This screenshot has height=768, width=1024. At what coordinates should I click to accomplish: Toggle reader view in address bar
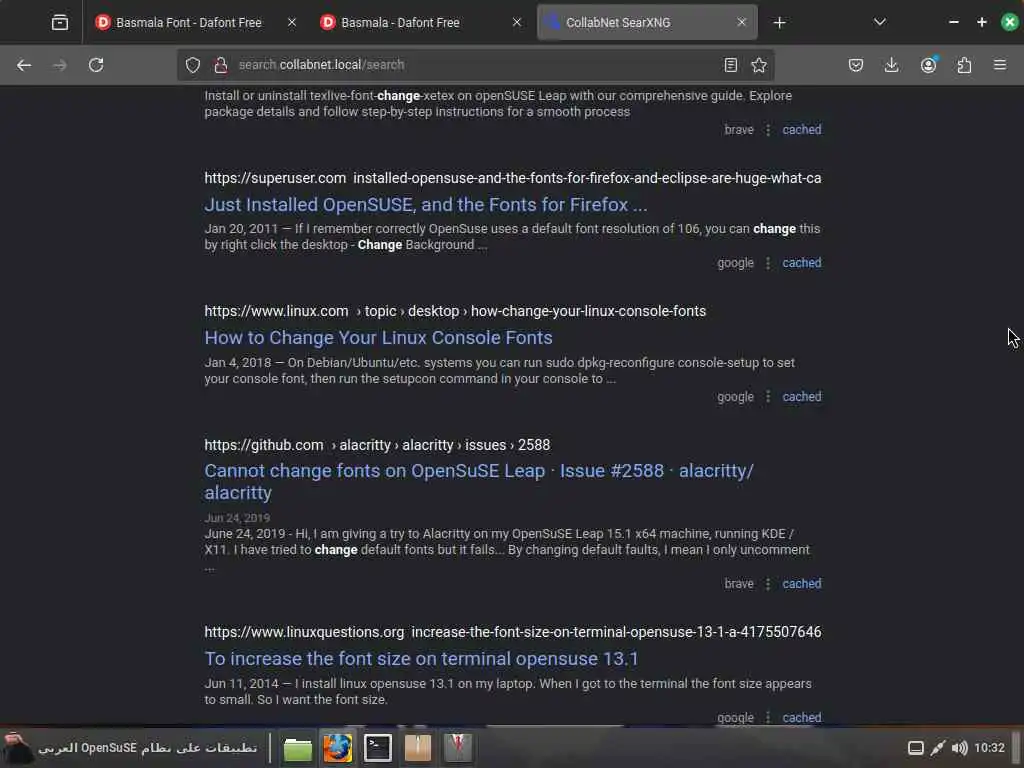tap(731, 65)
